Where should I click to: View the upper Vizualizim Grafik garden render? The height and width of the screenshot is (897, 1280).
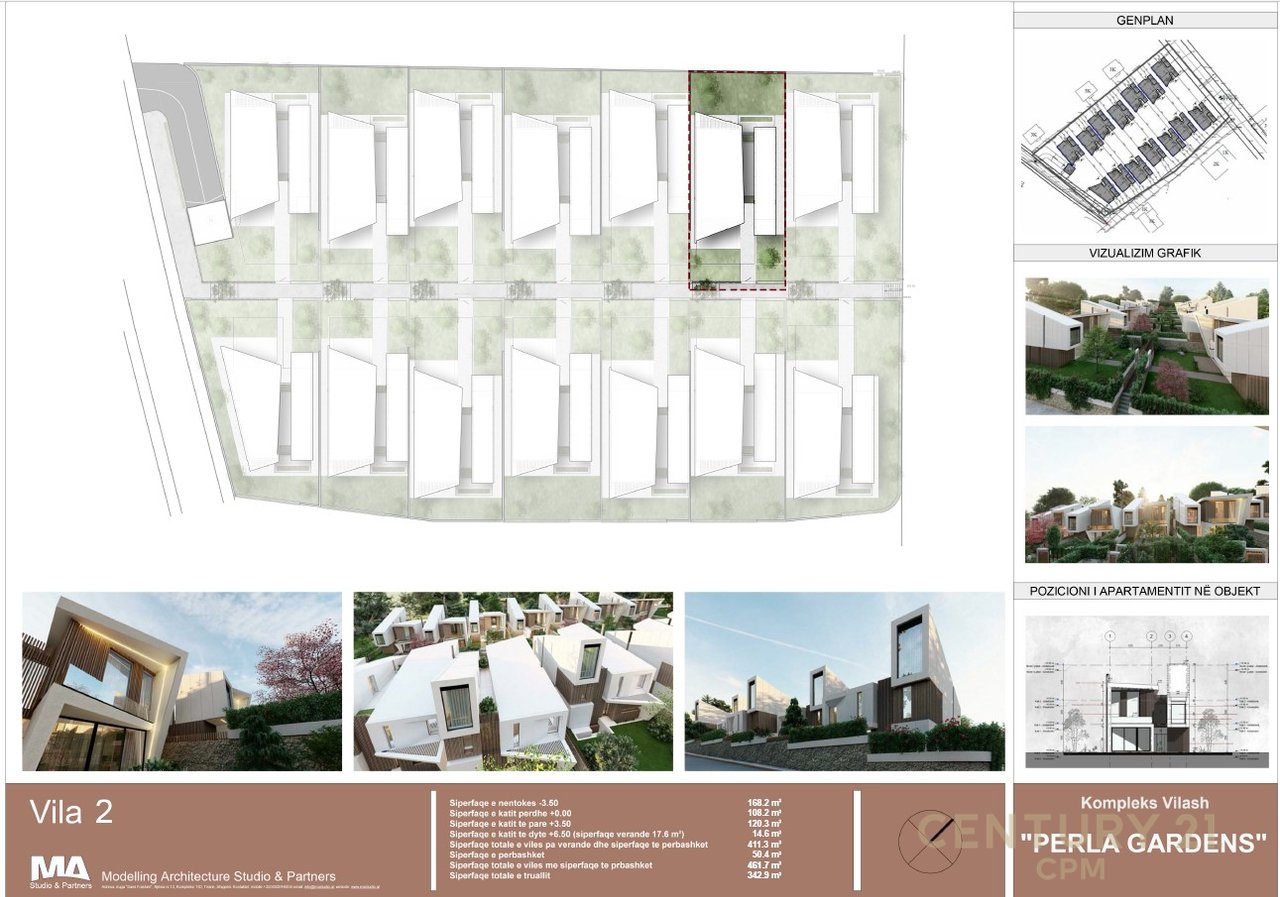[1146, 346]
